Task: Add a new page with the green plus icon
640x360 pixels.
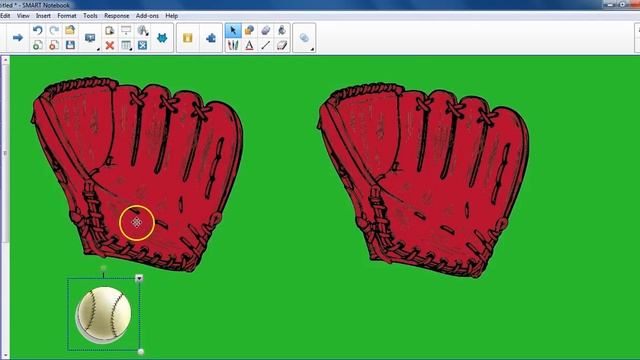Action: [38, 45]
